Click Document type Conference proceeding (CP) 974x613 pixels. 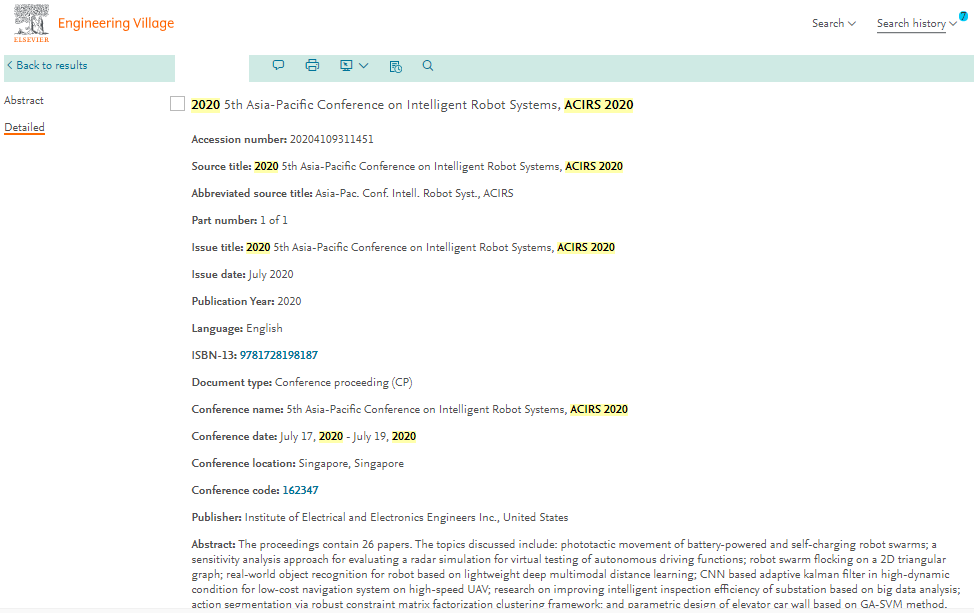click(x=344, y=382)
